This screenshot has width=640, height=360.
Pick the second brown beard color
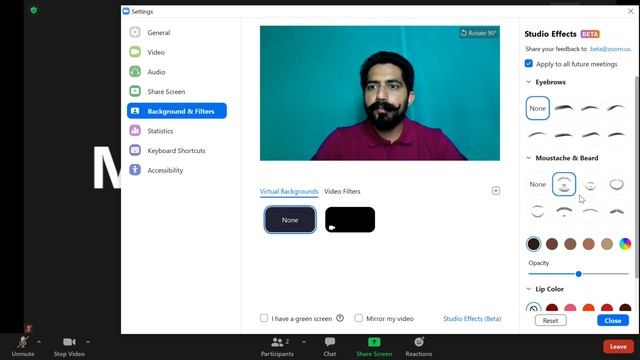pos(552,244)
